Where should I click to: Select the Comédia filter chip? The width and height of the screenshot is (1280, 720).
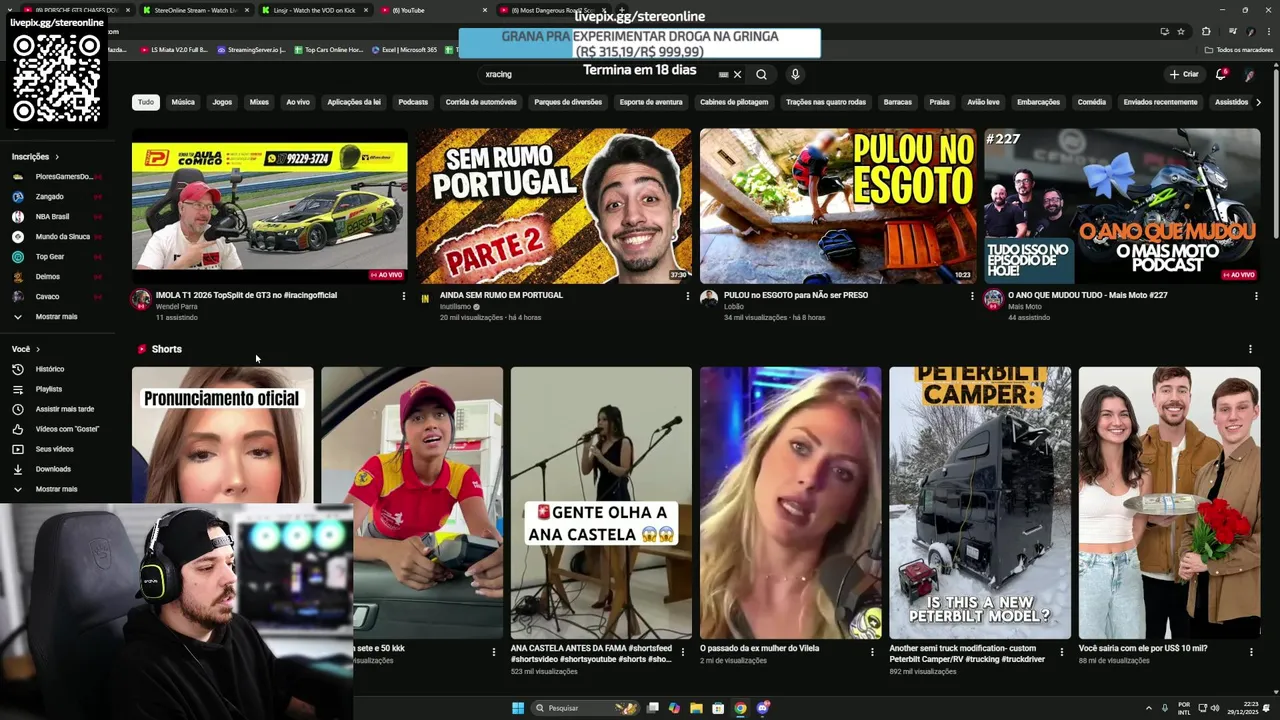pos(1092,102)
